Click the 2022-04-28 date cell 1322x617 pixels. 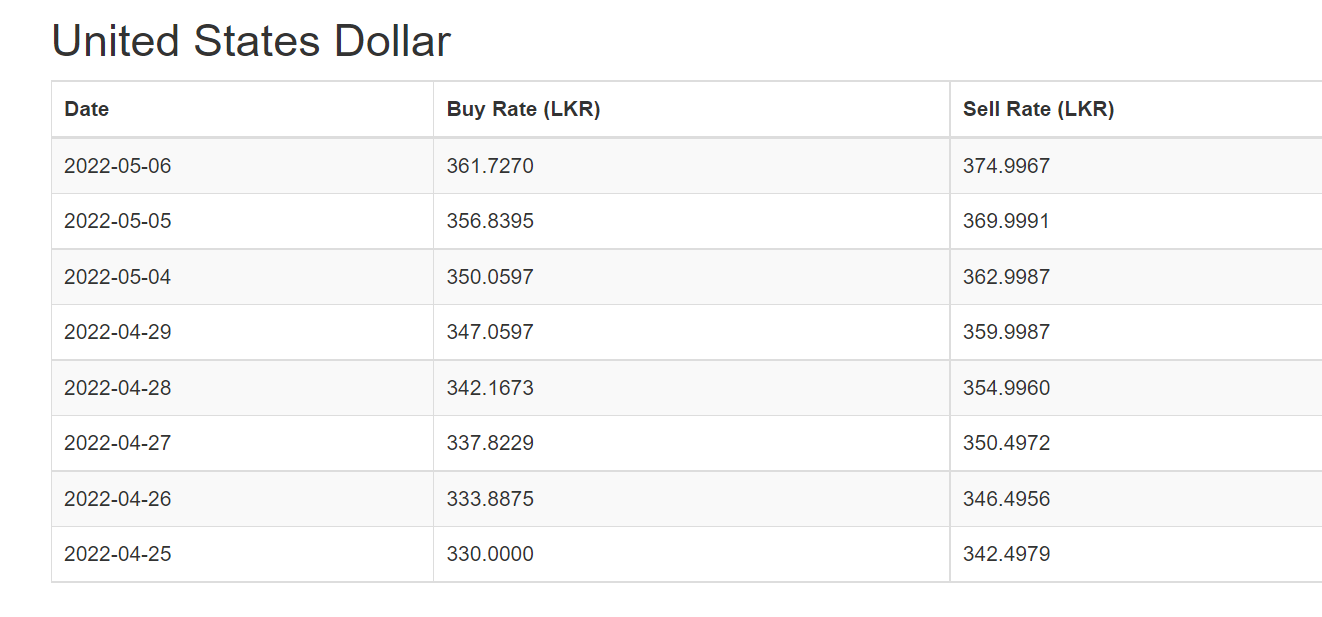point(242,388)
